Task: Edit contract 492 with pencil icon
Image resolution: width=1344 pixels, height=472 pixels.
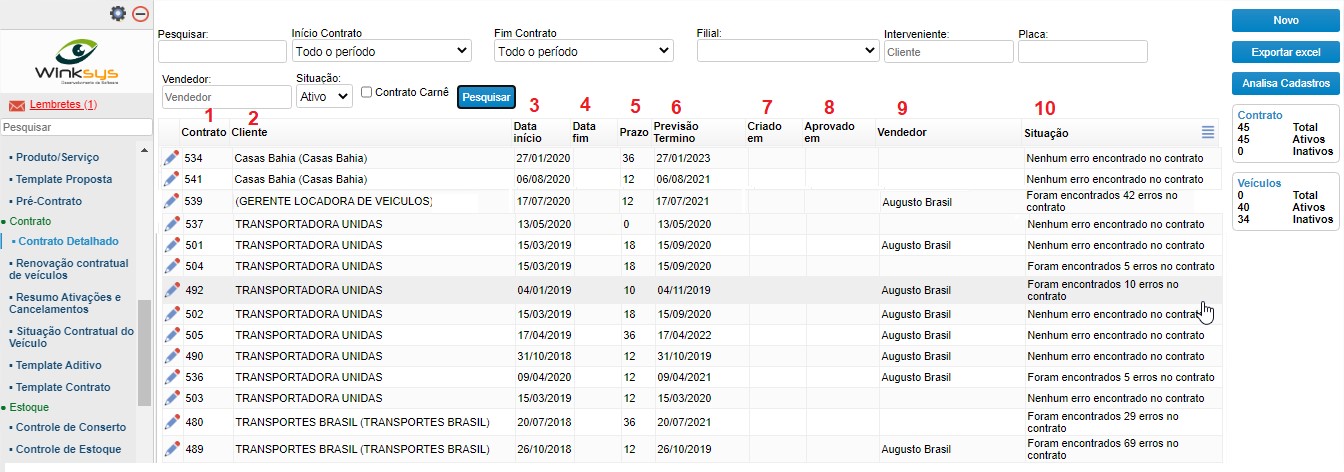Action: click(171, 290)
